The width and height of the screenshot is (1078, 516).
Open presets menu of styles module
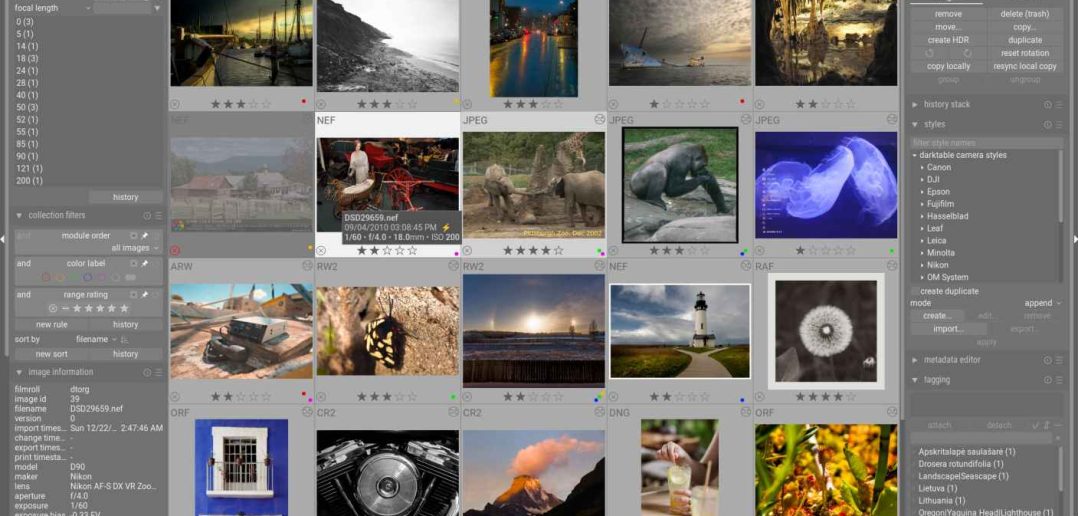[1059, 125]
